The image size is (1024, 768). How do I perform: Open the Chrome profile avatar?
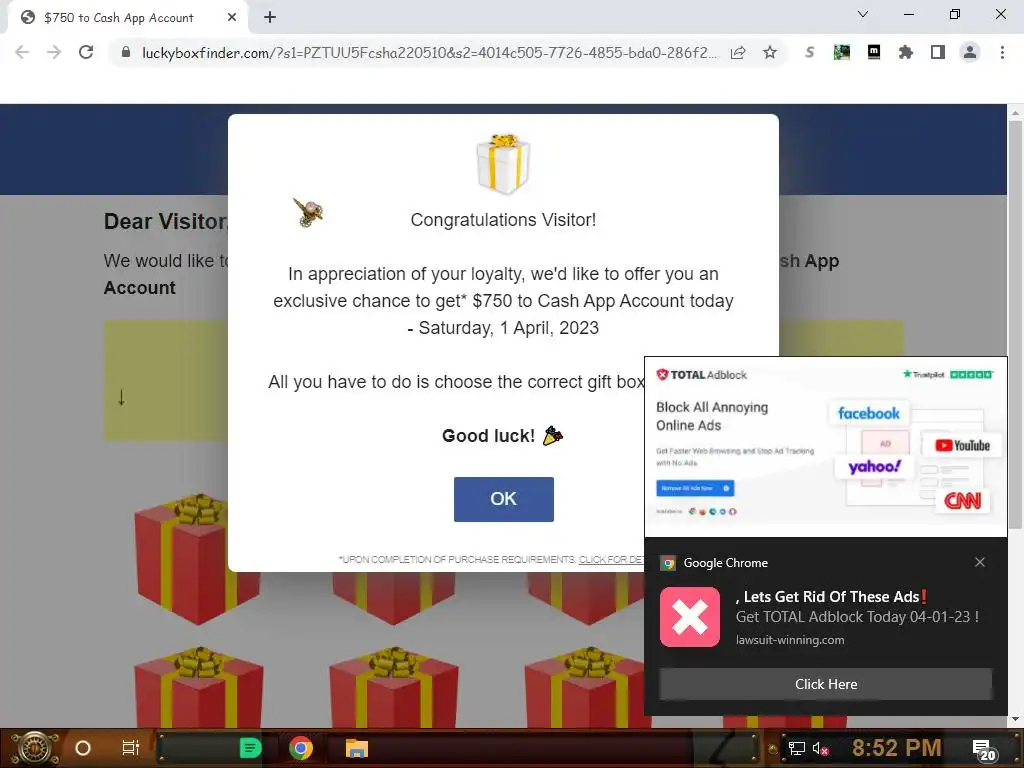pos(970,52)
